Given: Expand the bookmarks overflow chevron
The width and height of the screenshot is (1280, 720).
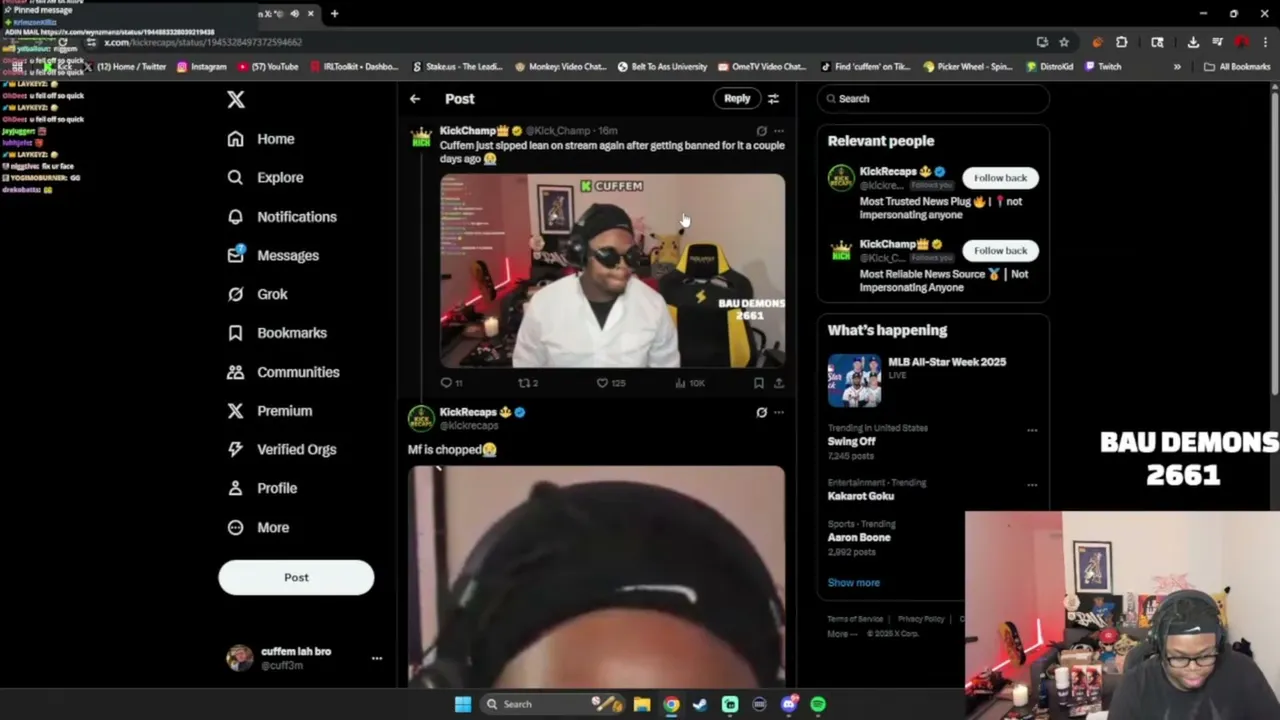Looking at the screenshot, I should pyautogui.click(x=1177, y=67).
